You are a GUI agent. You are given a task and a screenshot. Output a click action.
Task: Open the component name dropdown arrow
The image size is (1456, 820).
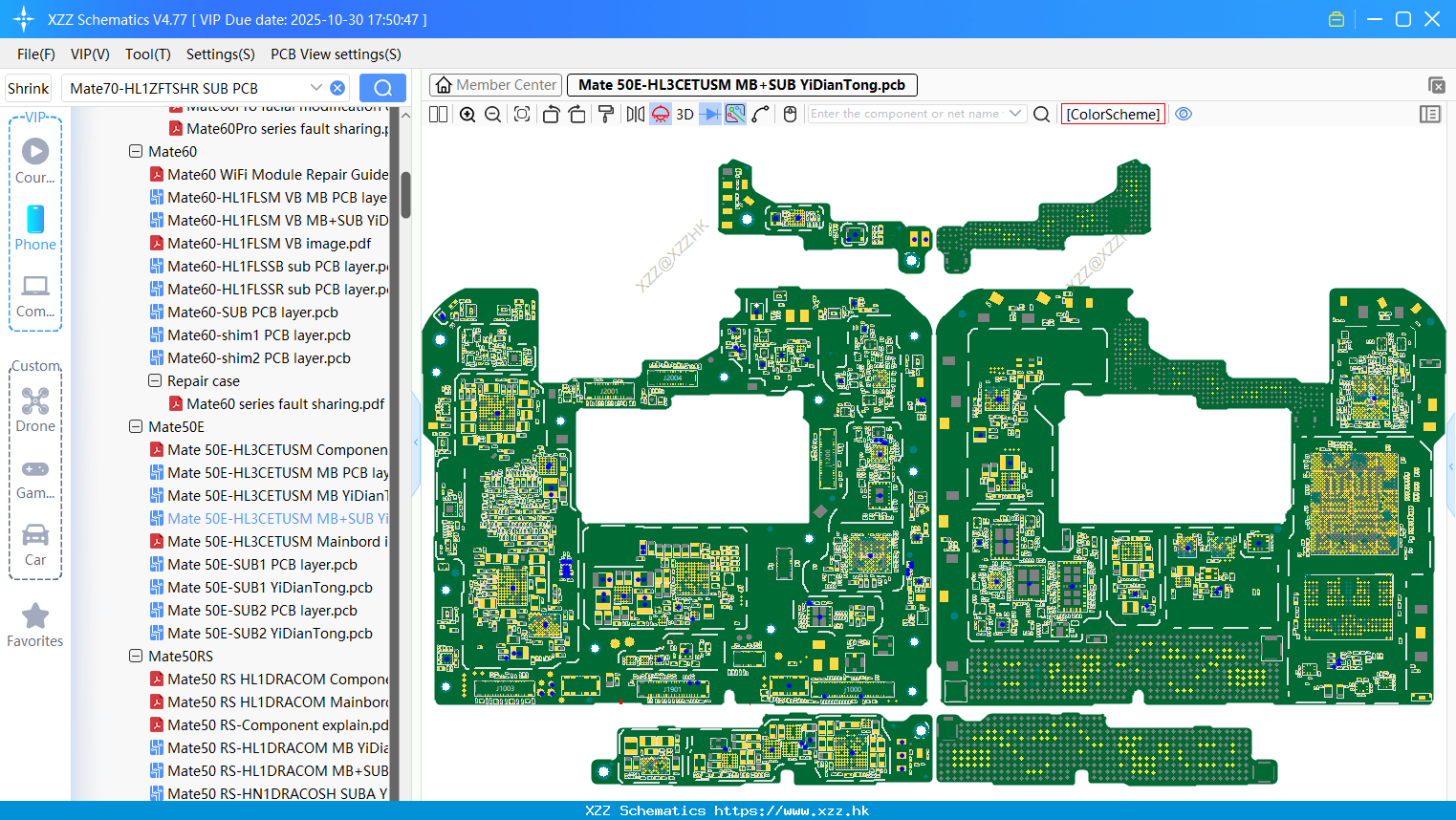tap(1015, 114)
